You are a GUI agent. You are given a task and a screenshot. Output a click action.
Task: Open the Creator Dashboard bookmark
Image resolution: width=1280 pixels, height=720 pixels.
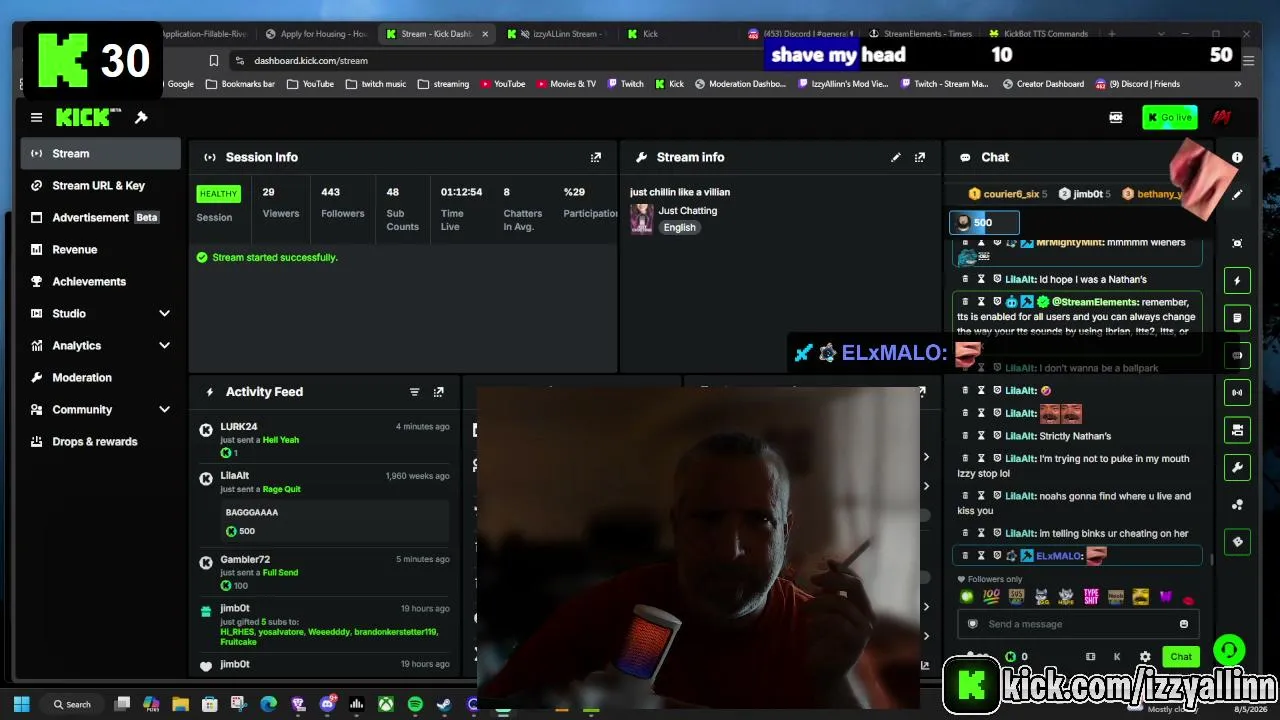[x=1042, y=84]
